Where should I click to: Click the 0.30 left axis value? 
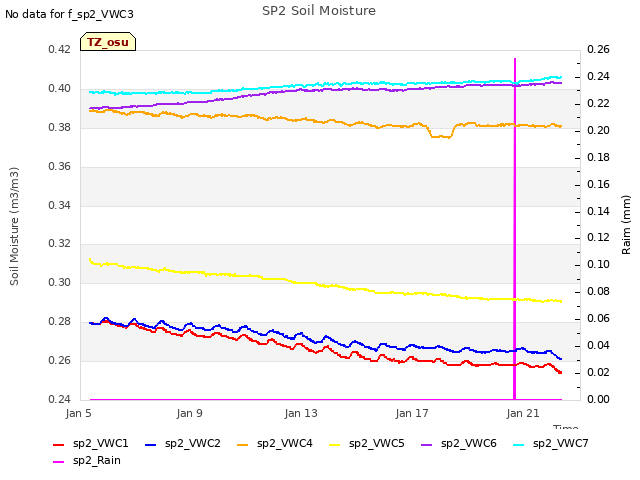60,282
